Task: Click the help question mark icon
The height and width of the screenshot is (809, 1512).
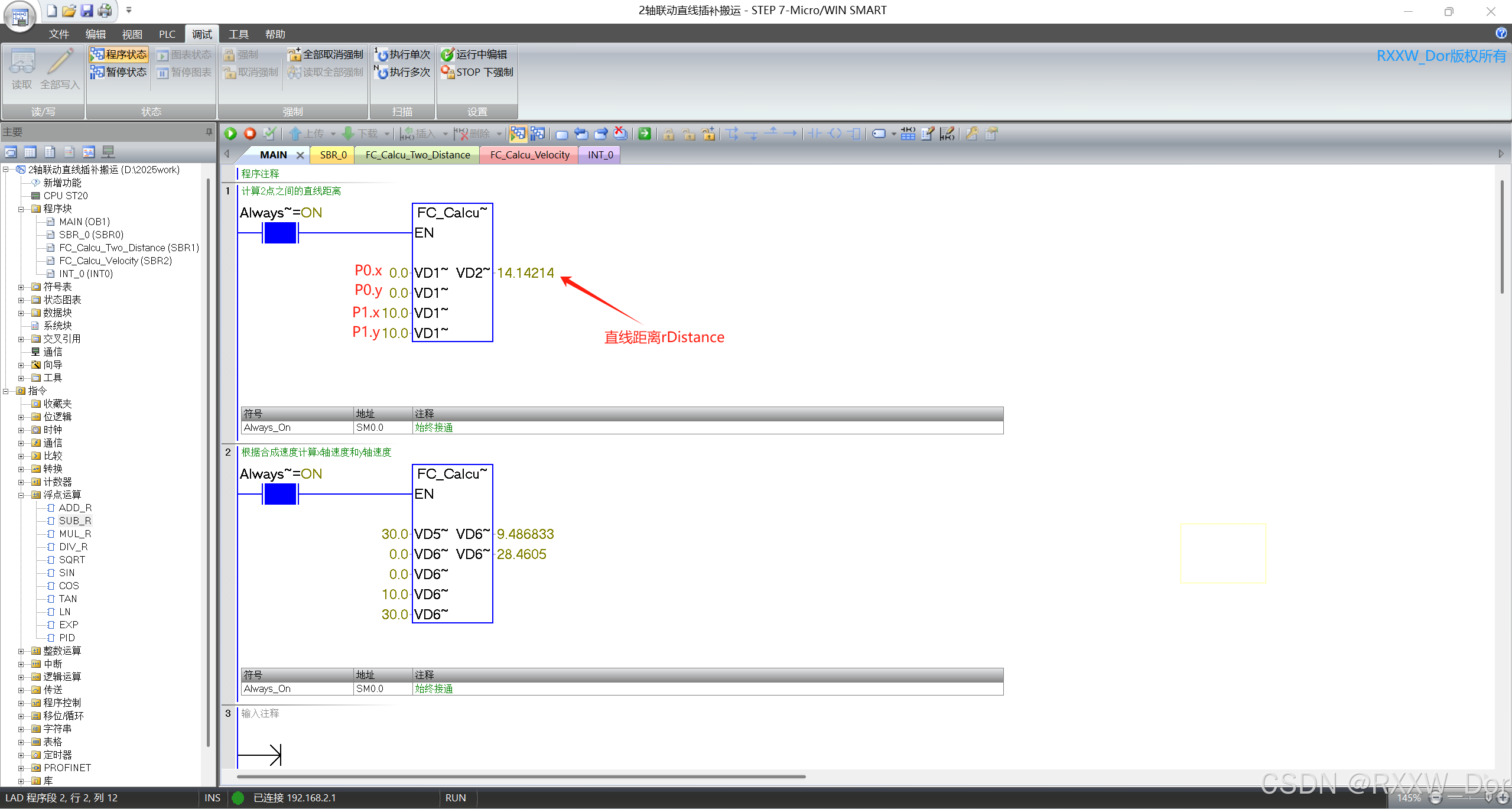Action: [x=1501, y=33]
